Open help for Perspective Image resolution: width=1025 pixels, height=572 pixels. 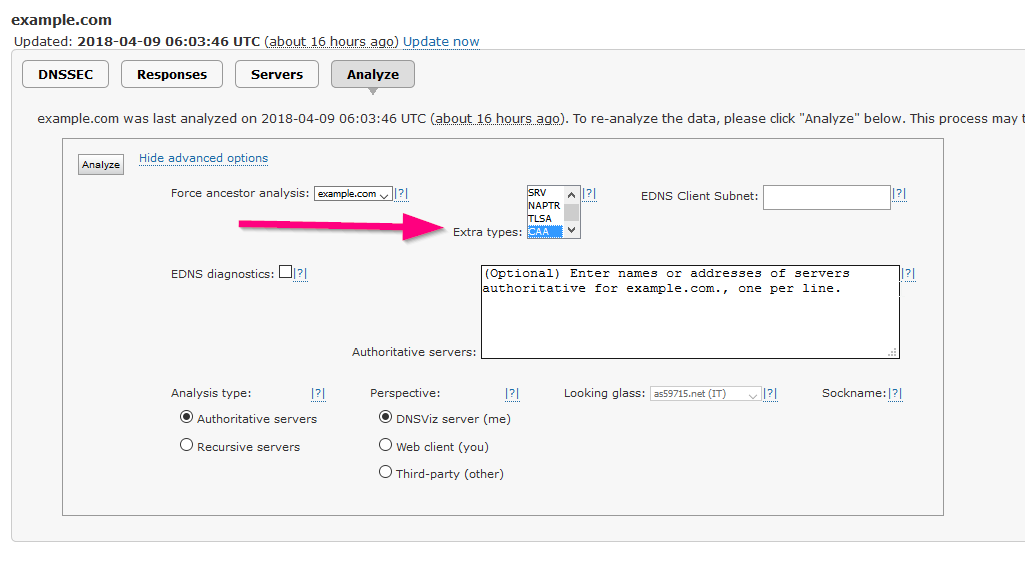click(512, 393)
